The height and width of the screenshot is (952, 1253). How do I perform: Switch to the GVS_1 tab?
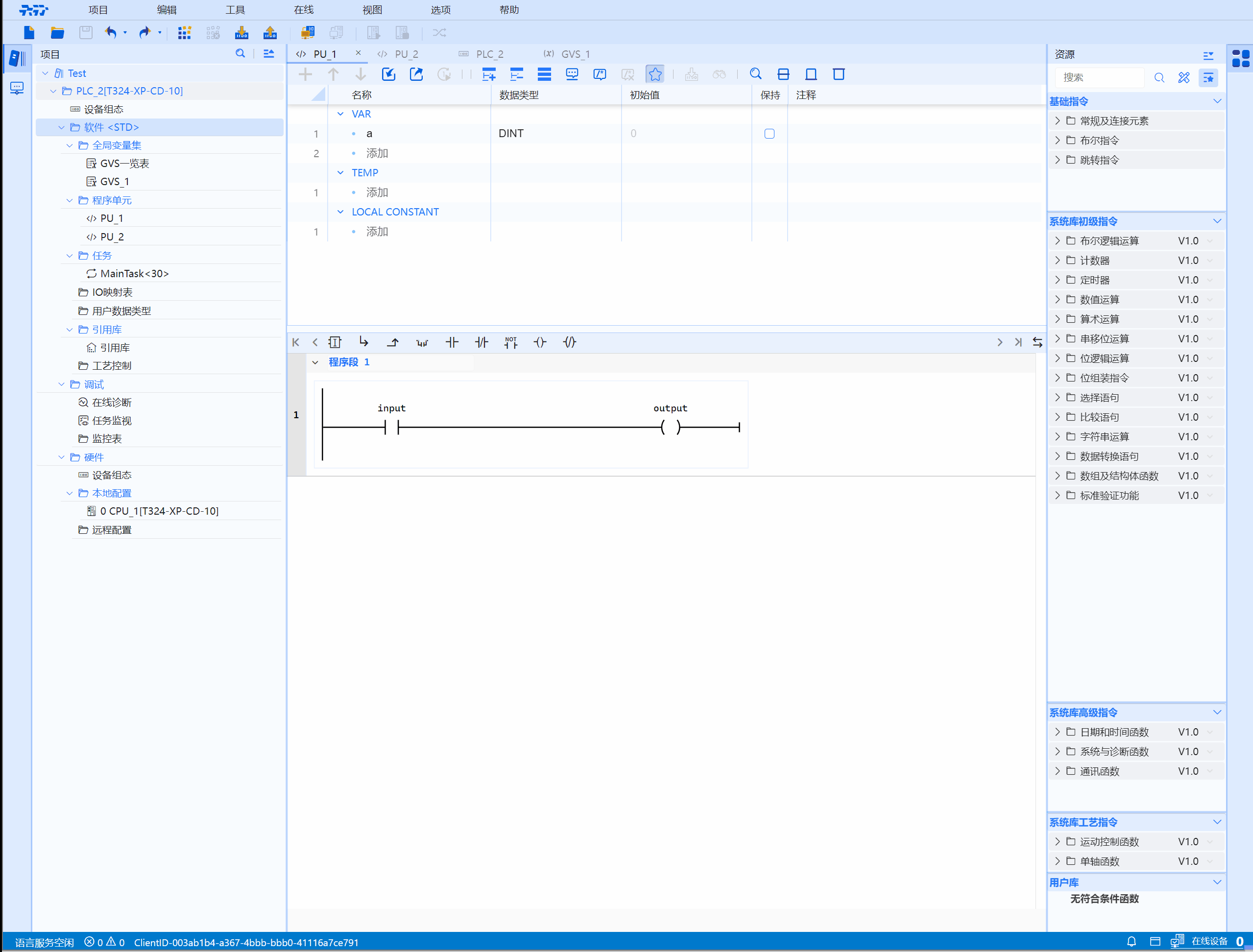click(575, 54)
